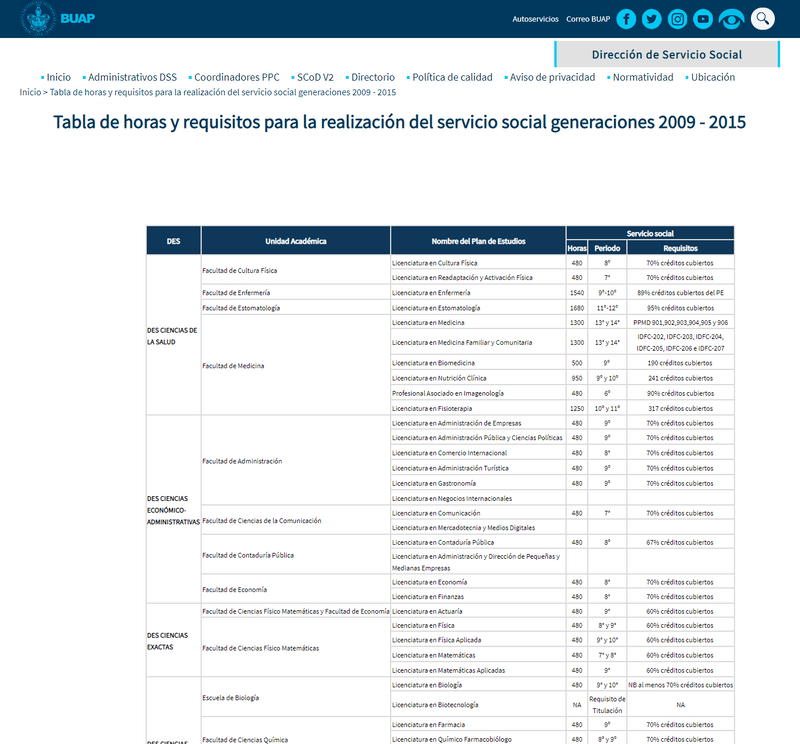Click the Periodo column header
This screenshot has height=744, width=800.
click(607, 248)
